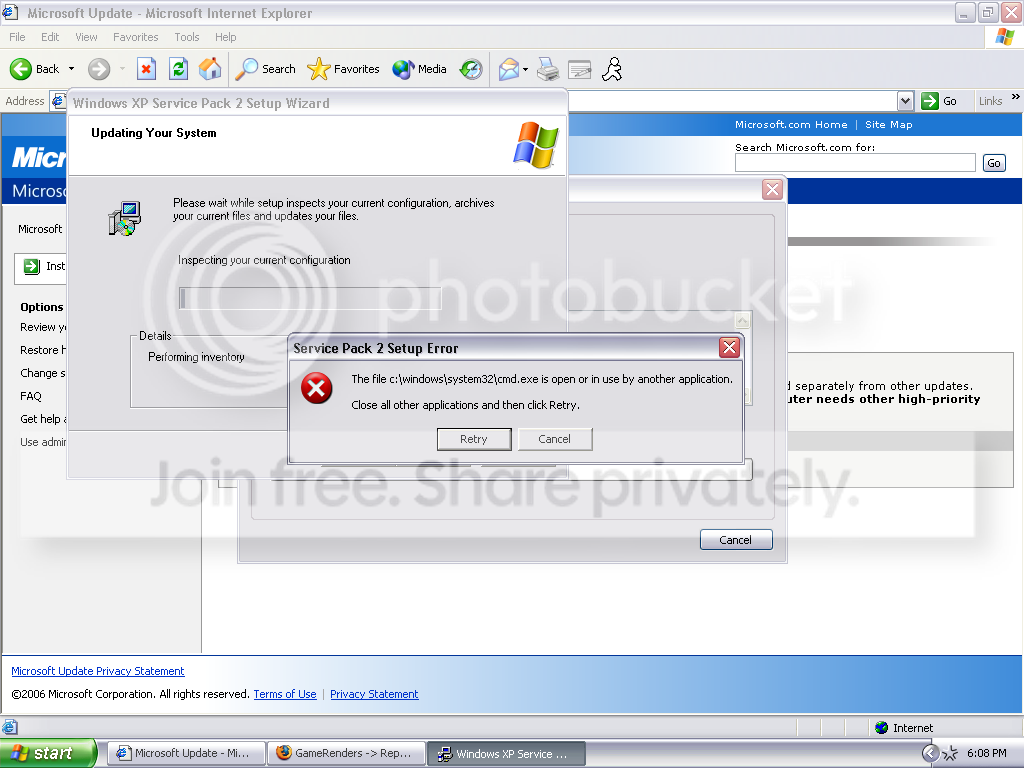This screenshot has height=768, width=1024.
Task: Expand the Links toolbar chevron
Action: pyautogui.click(x=1016, y=97)
